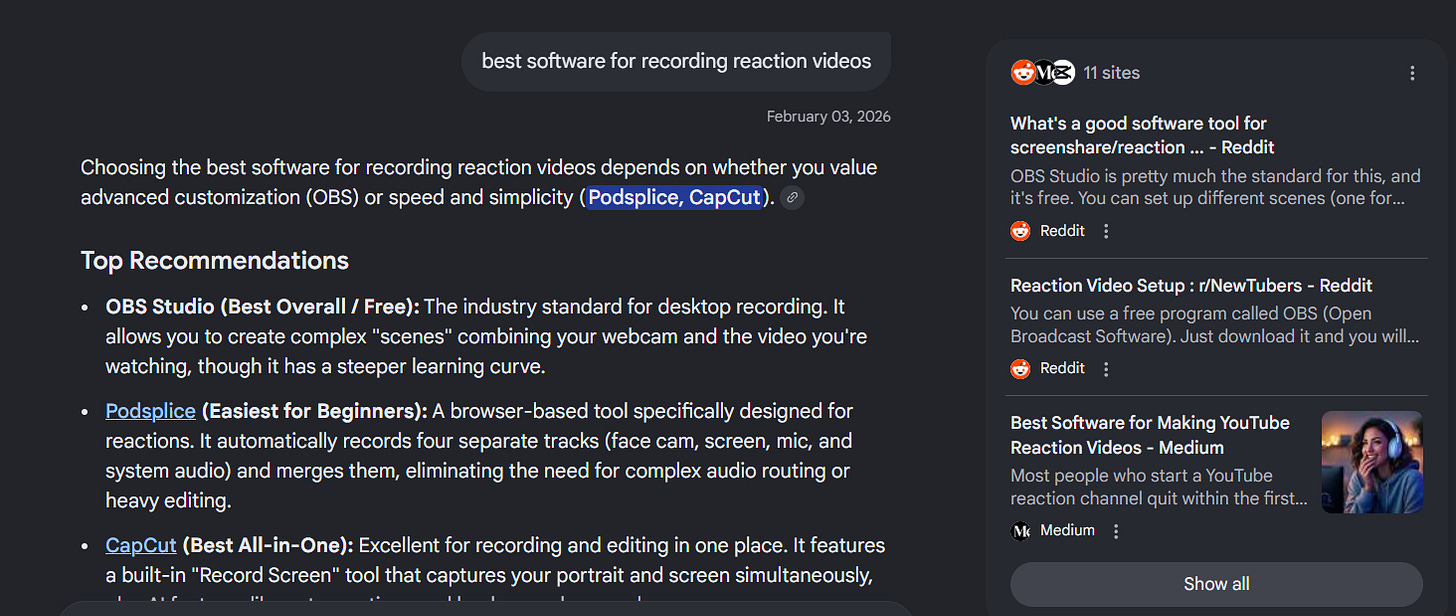Viewport: 1456px width, 616px height.
Task: Open 'Reaction Video Setup : r/NewTubers' result
Action: coord(1191,285)
